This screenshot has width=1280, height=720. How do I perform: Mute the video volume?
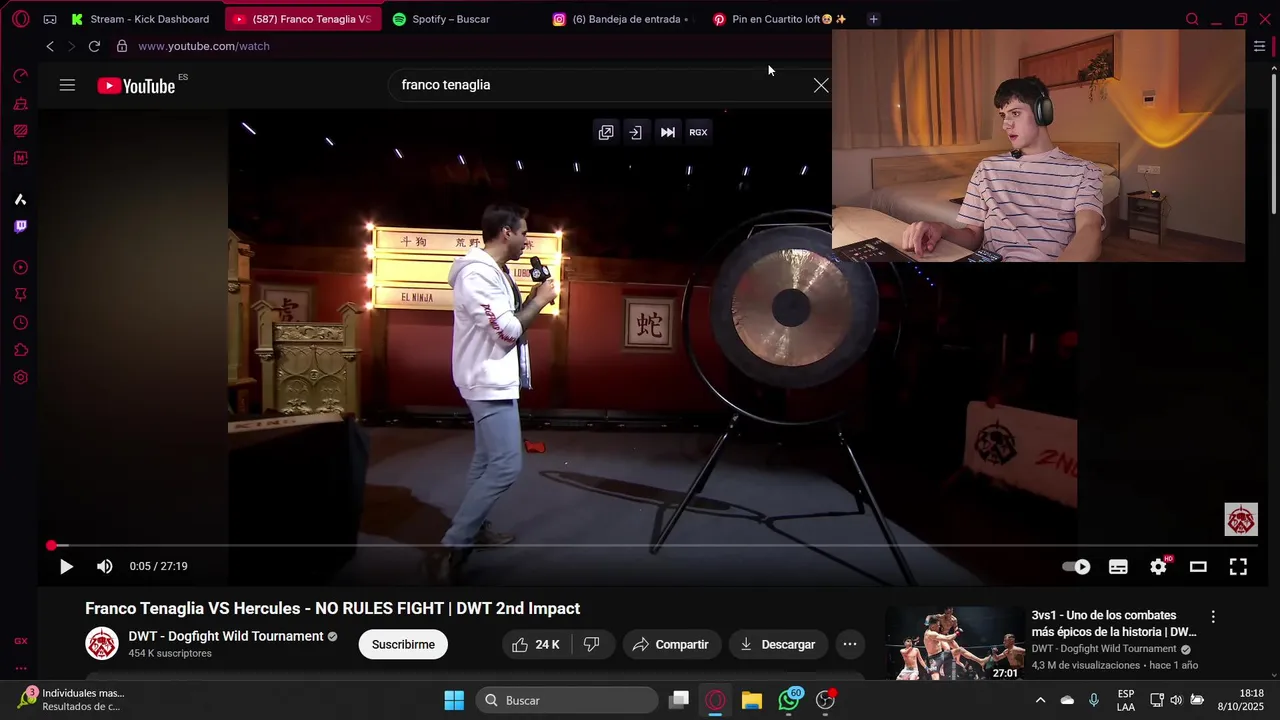pos(104,567)
